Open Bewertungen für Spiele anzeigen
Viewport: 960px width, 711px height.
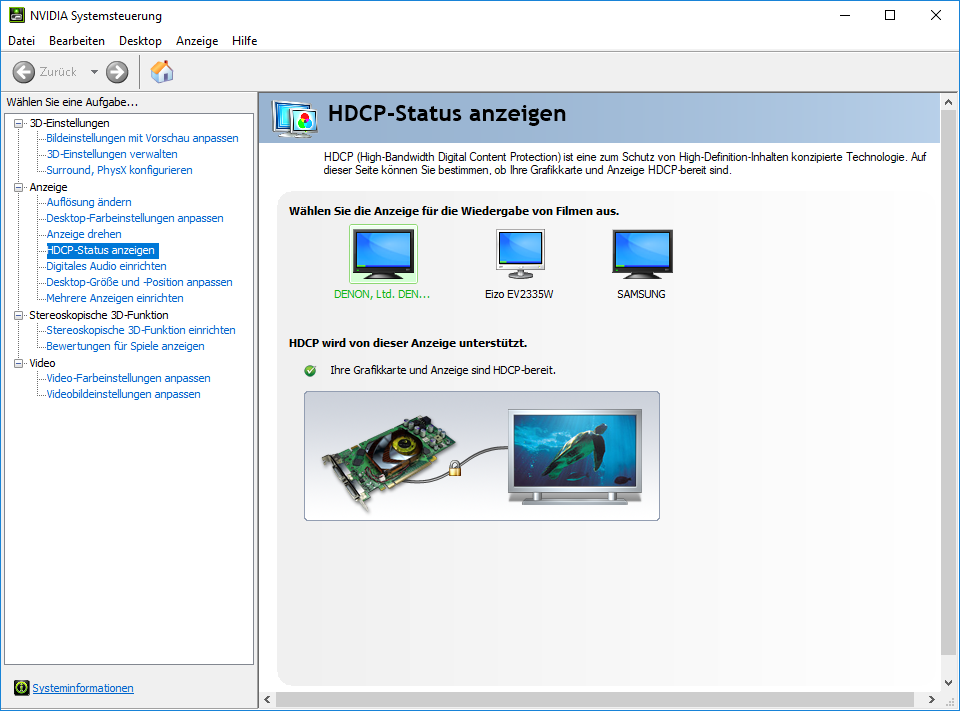click(x=126, y=346)
